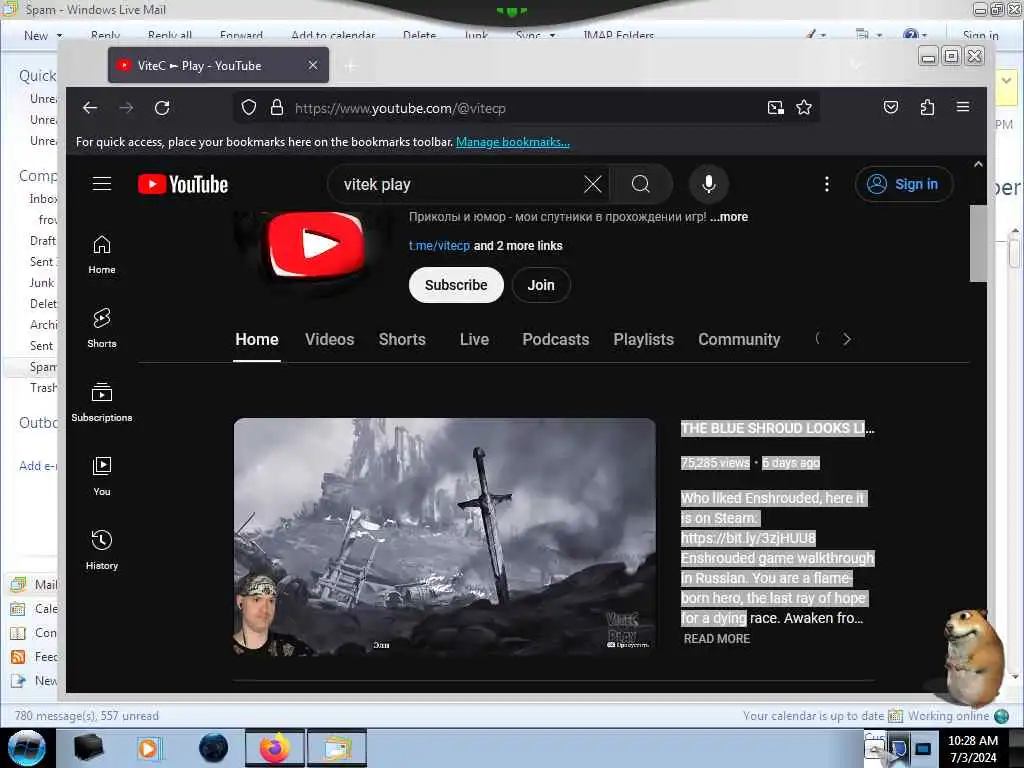Click the page vertical scrollbar thumb
This screenshot has width=1024, height=768.
978,243
